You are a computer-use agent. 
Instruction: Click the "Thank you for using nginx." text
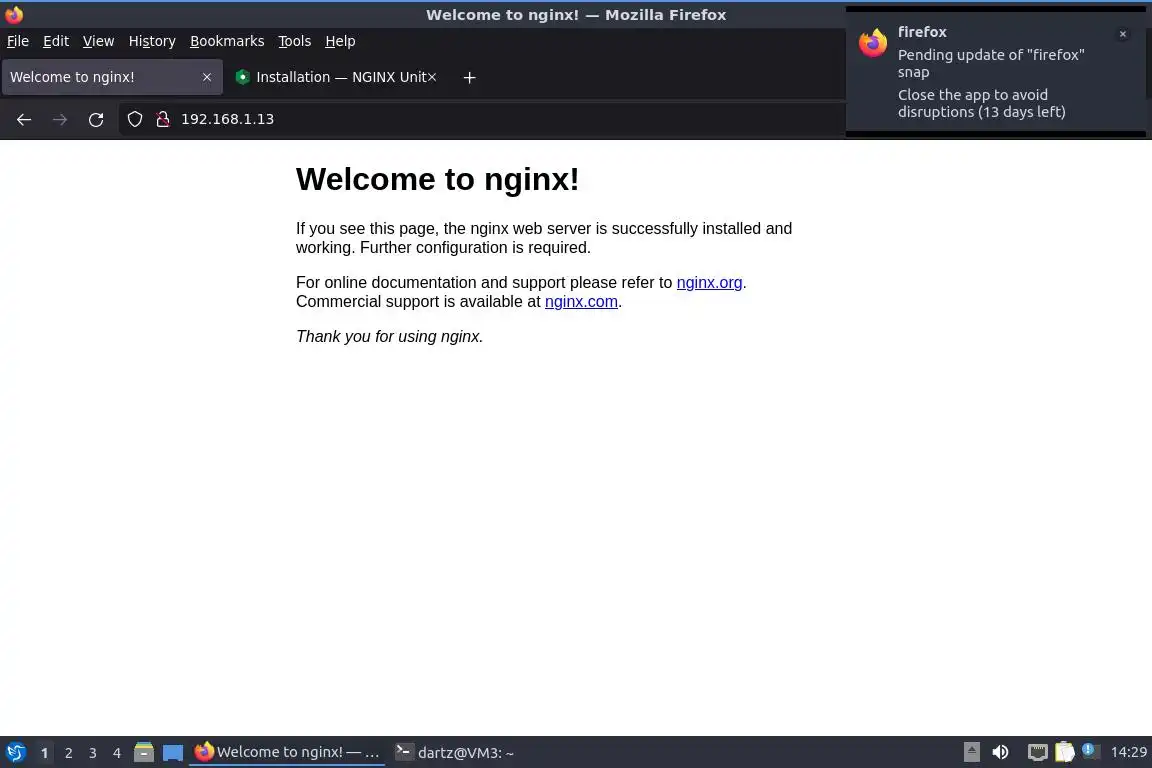point(389,337)
